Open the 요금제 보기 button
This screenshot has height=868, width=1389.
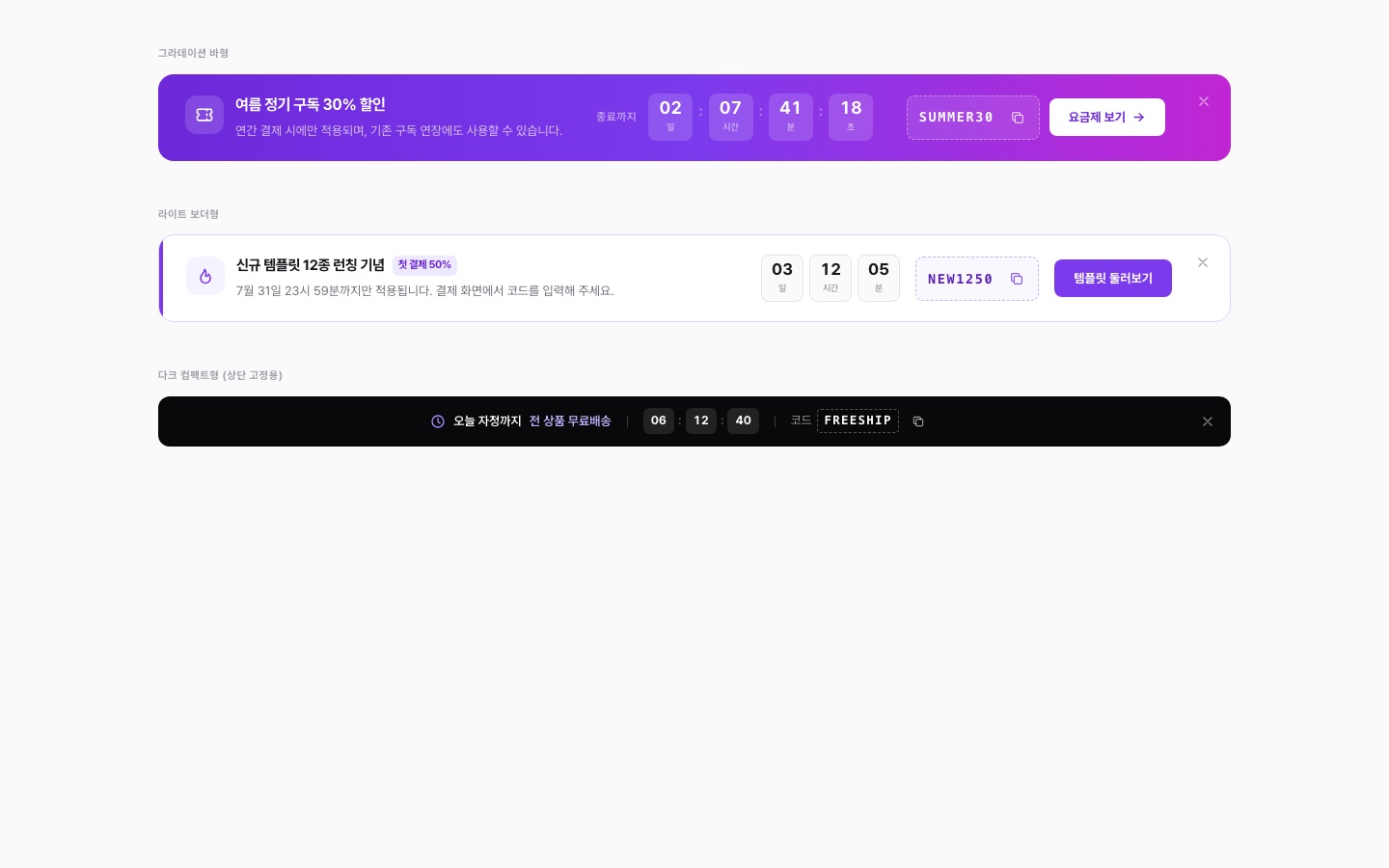point(1107,118)
